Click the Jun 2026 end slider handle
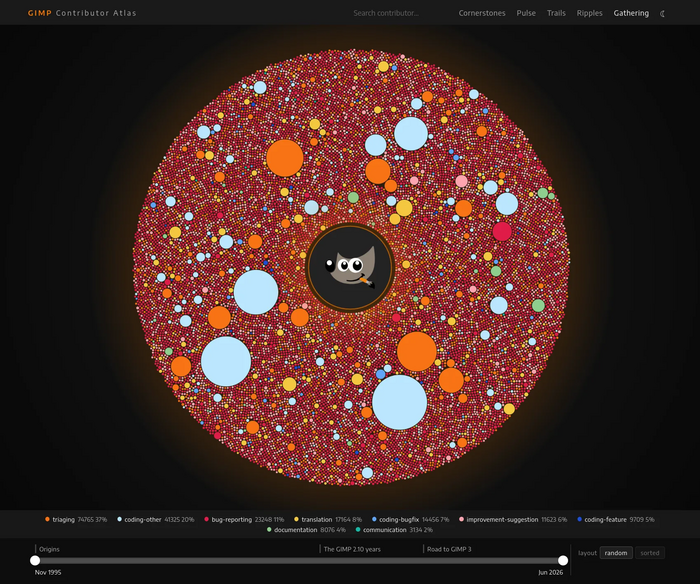 point(563,560)
